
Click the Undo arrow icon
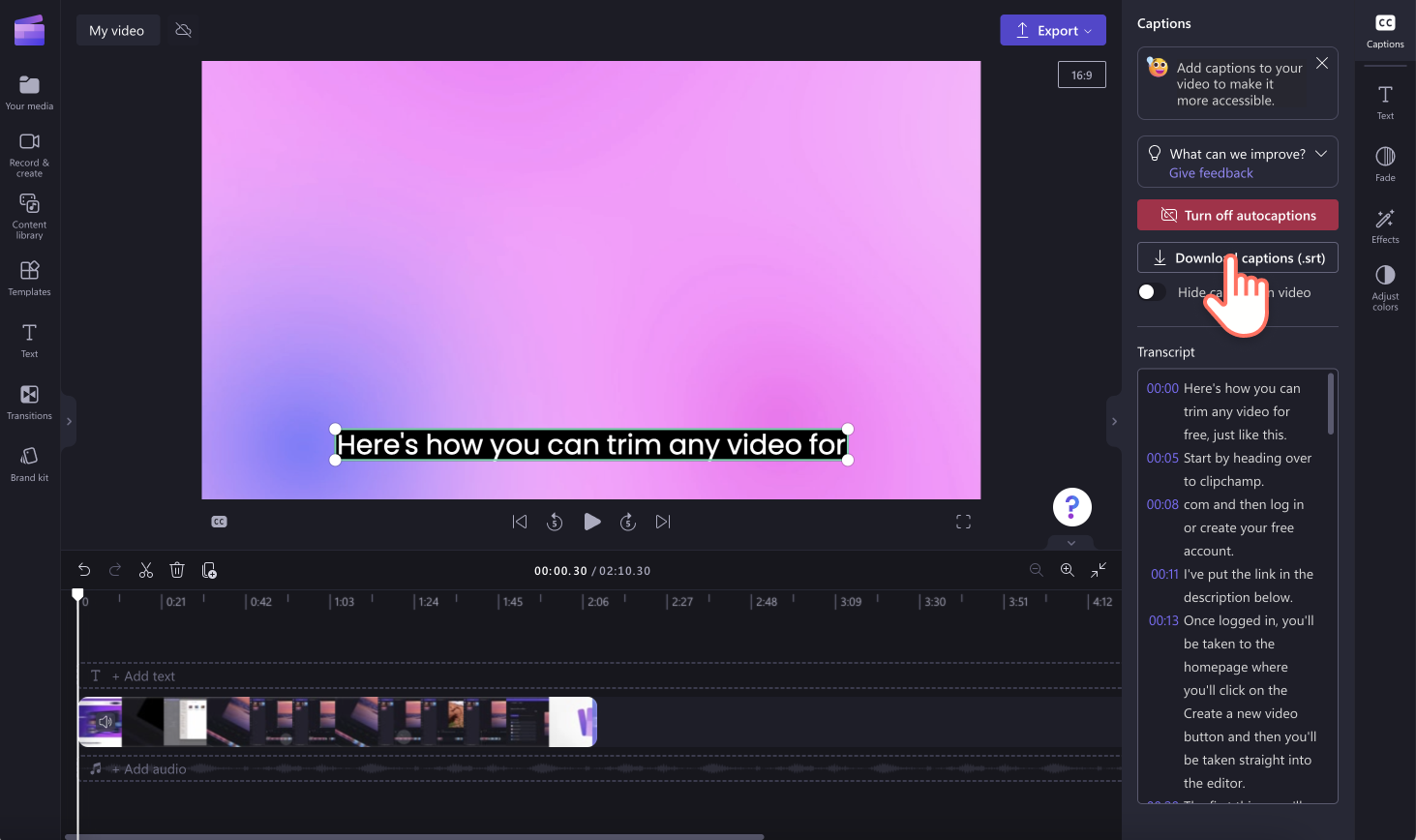pos(84,570)
